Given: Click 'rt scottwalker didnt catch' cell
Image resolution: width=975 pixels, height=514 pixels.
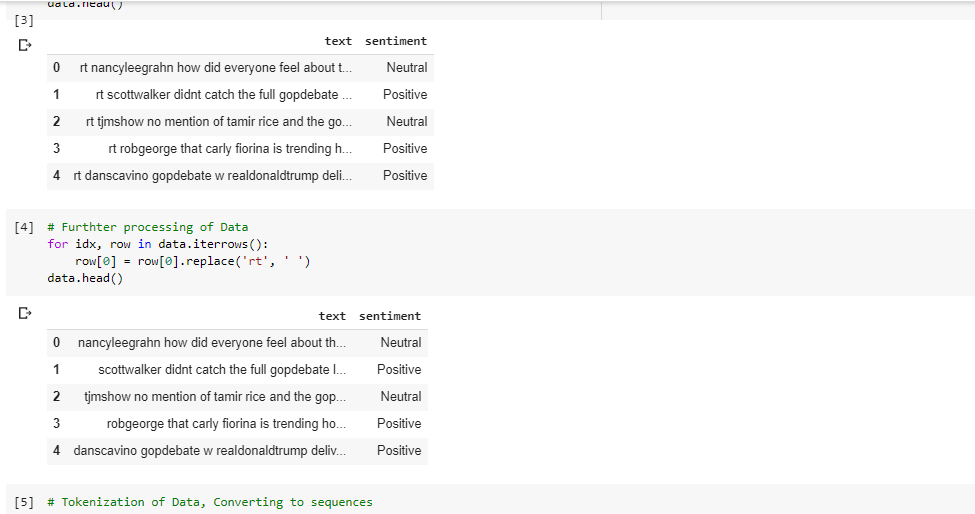Looking at the screenshot, I should point(224,94).
